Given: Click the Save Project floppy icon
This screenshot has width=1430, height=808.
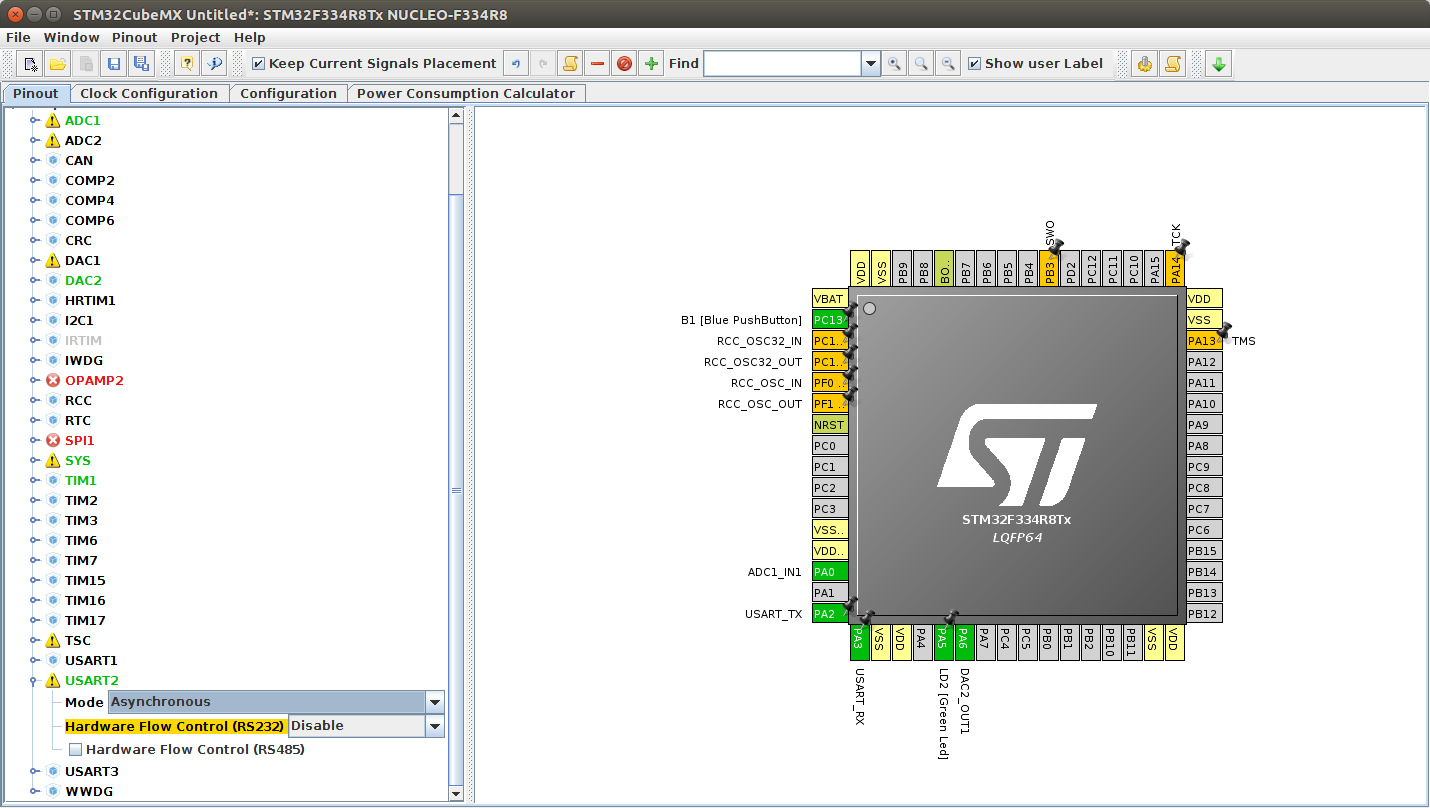Looking at the screenshot, I should (x=114, y=64).
